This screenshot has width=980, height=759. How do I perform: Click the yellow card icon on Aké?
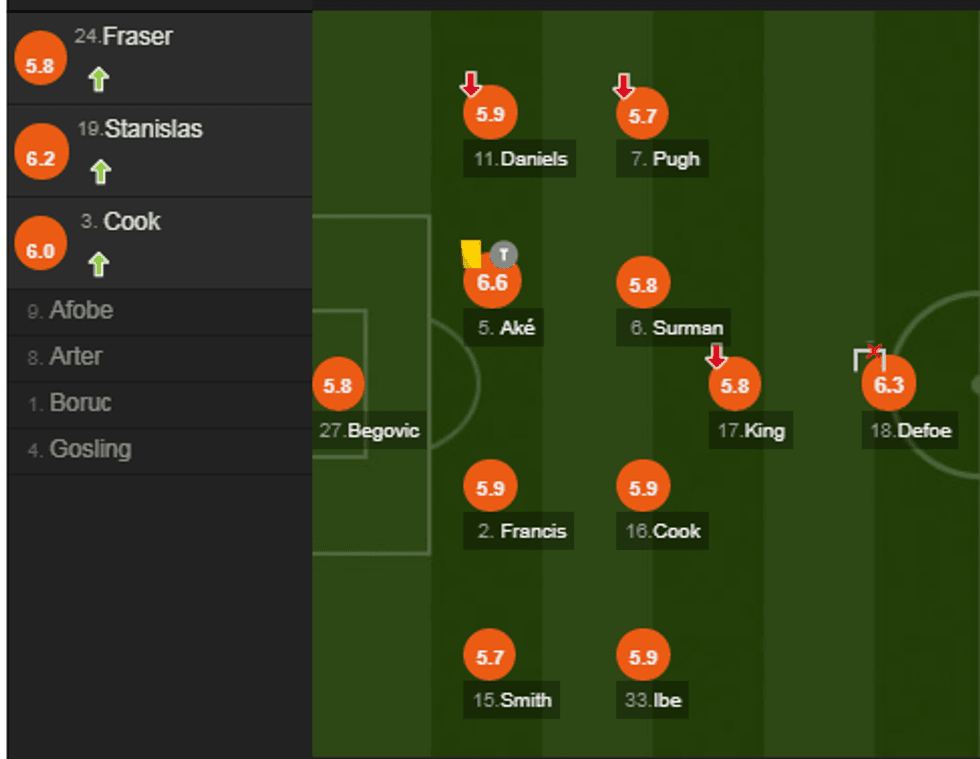tap(471, 254)
